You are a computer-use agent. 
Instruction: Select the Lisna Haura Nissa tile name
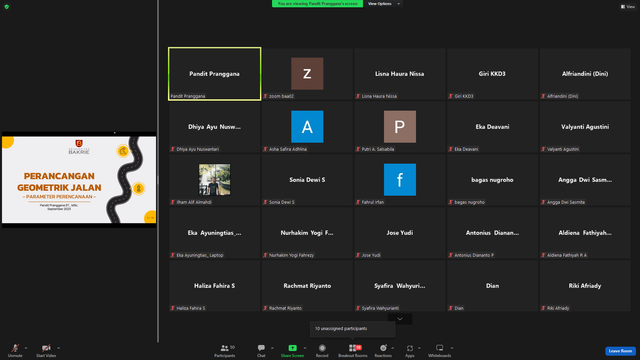point(400,74)
